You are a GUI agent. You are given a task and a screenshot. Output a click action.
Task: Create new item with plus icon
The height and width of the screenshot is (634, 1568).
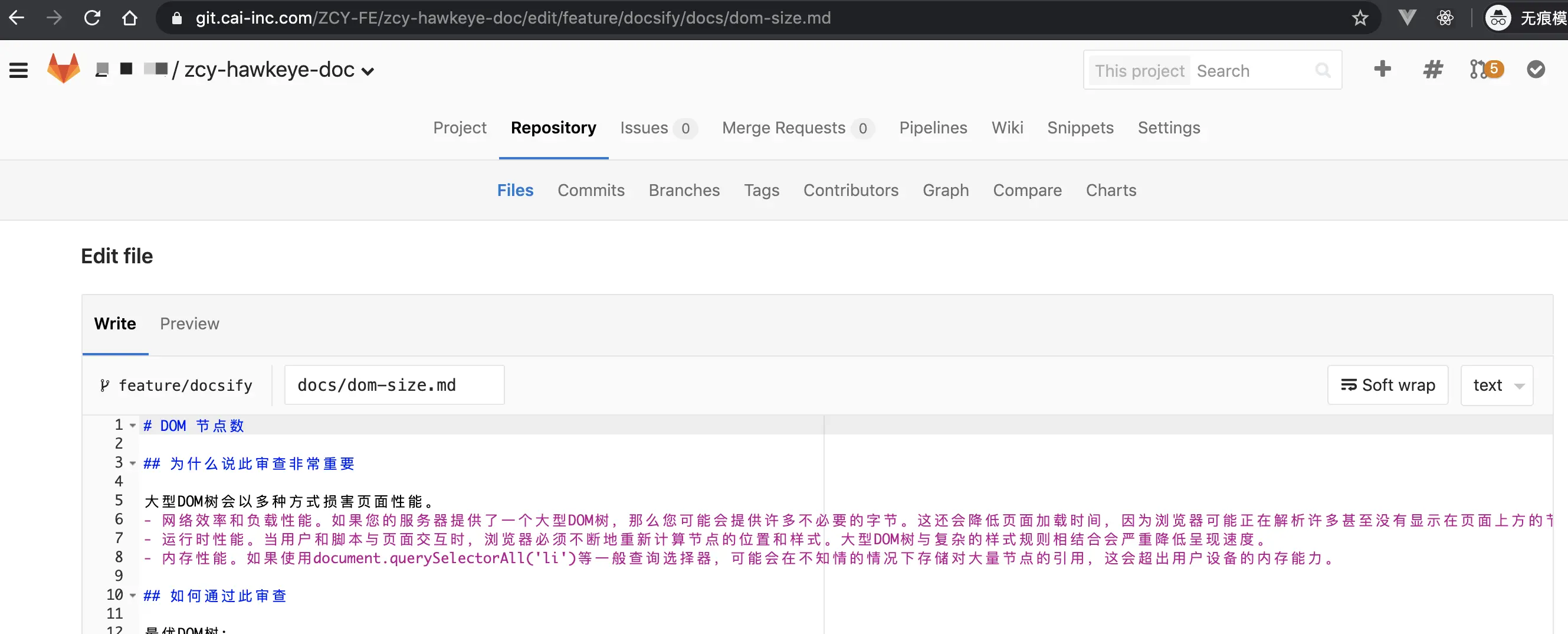click(1382, 69)
